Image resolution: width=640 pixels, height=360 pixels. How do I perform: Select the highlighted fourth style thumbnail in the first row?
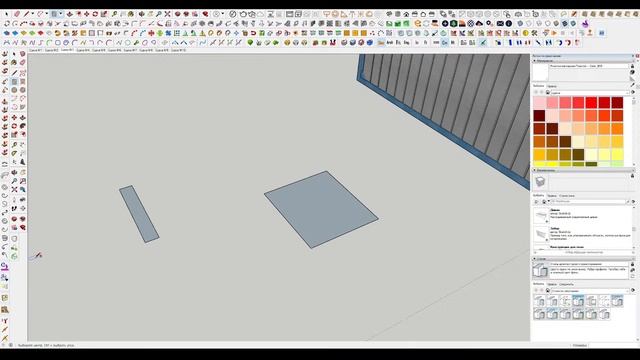point(578,301)
